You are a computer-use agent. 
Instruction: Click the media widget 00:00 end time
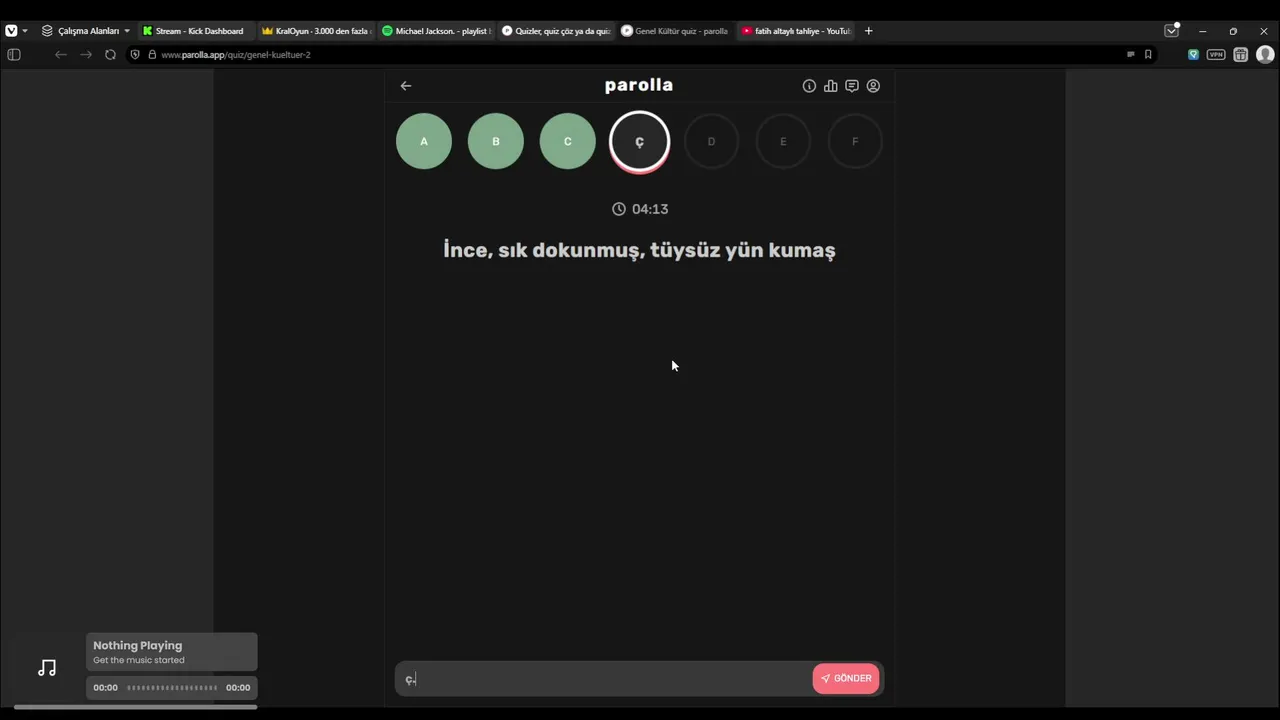(x=238, y=688)
